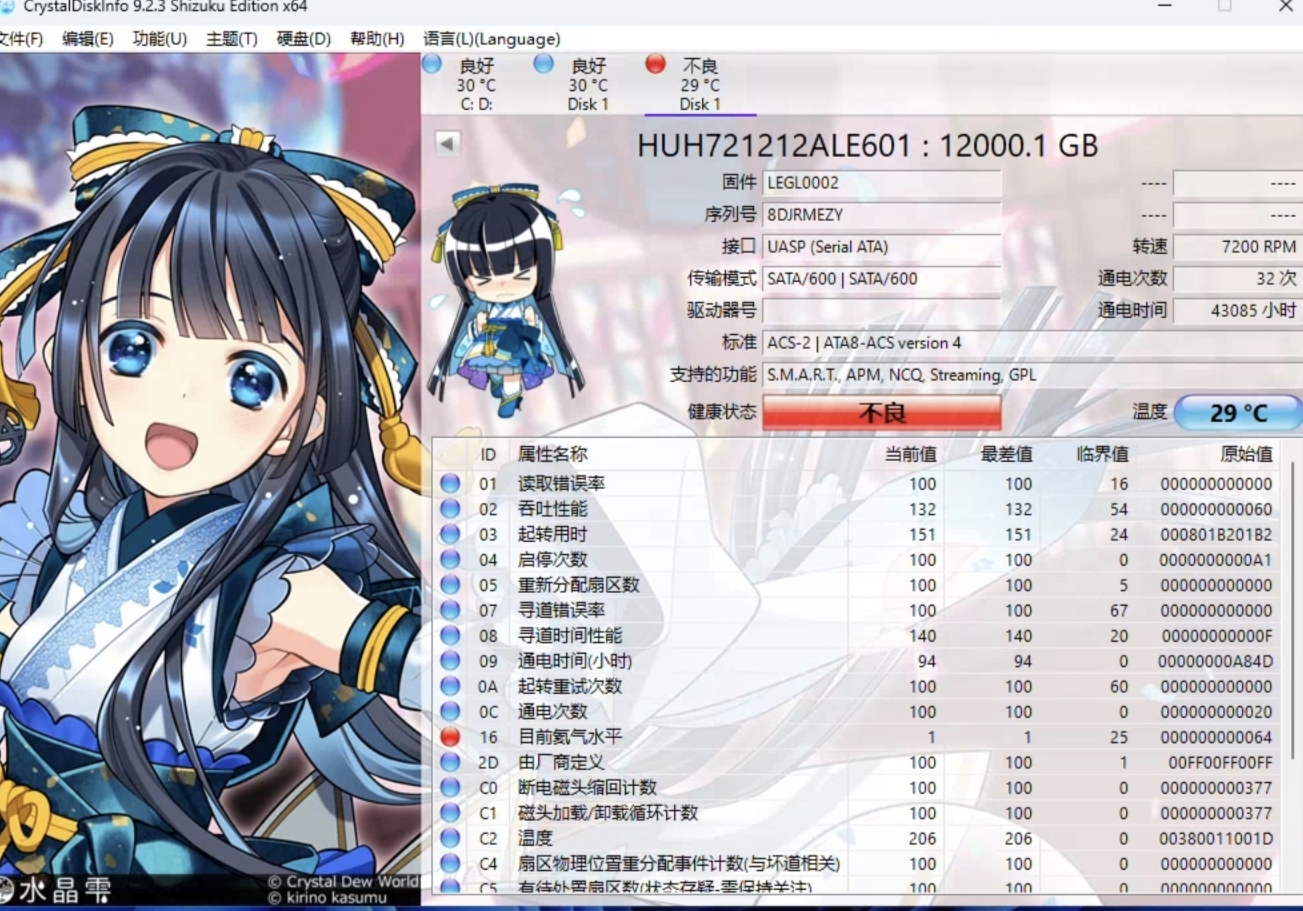Image resolution: width=1303 pixels, height=911 pixels.
Task: Click the status orb of 吞吐性能 row
Action: (x=450, y=509)
